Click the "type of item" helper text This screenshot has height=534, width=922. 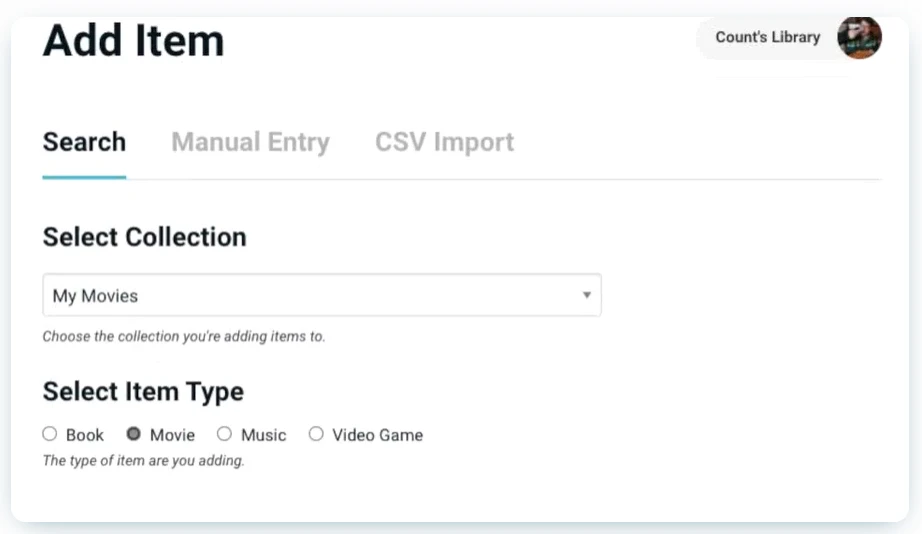[x=143, y=461]
